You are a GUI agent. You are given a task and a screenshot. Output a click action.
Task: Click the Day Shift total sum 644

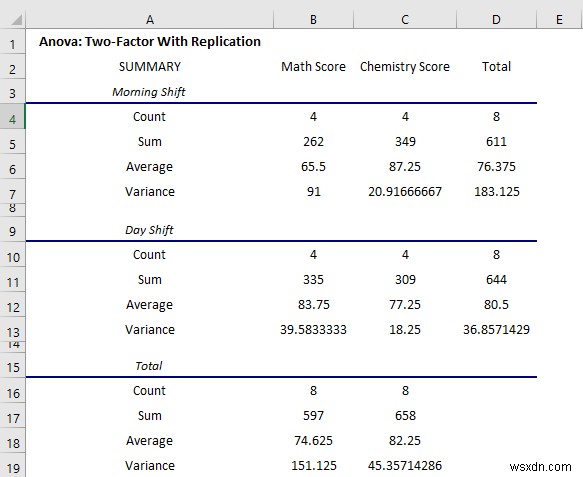496,280
